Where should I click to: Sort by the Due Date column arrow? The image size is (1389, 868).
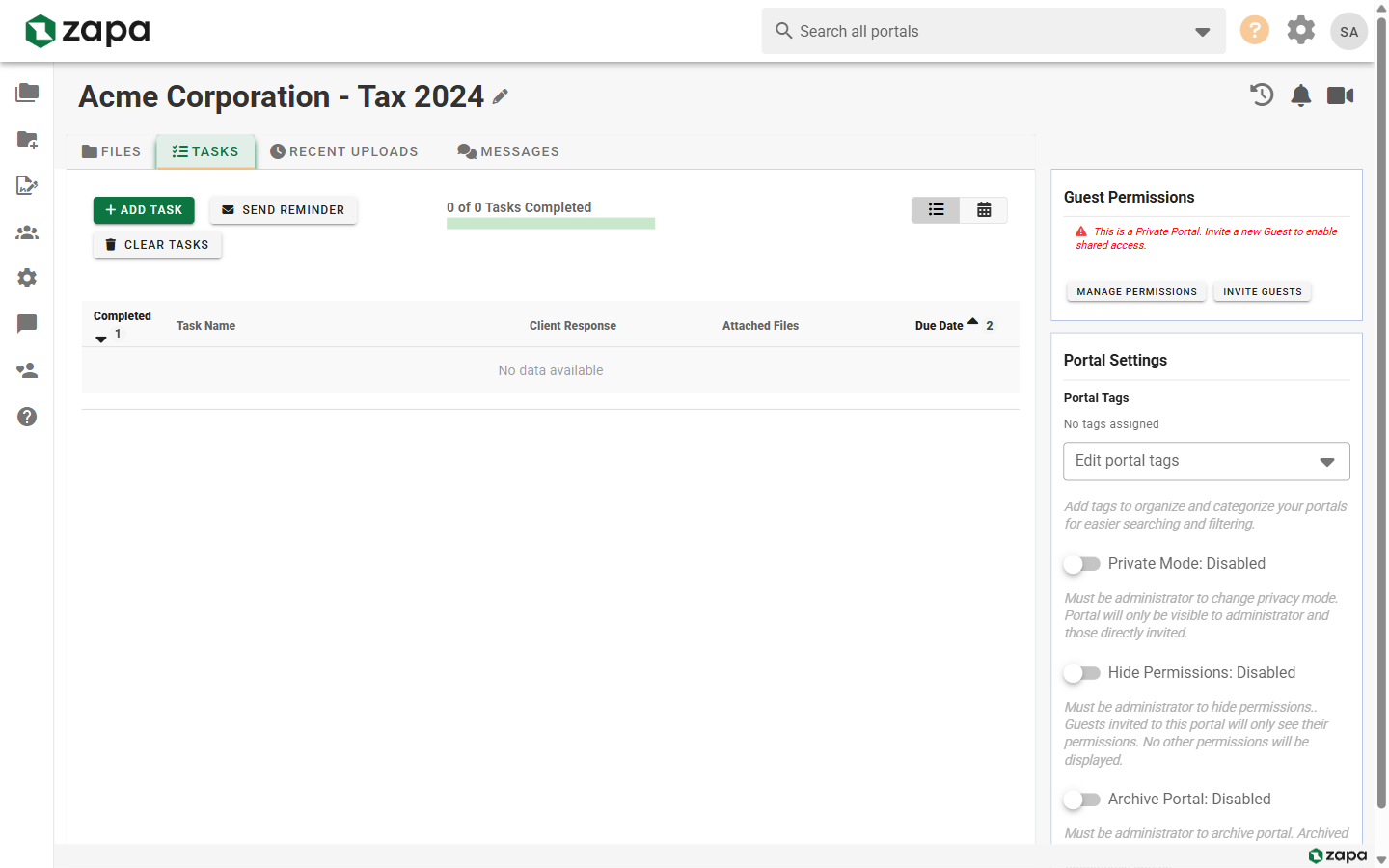point(972,322)
